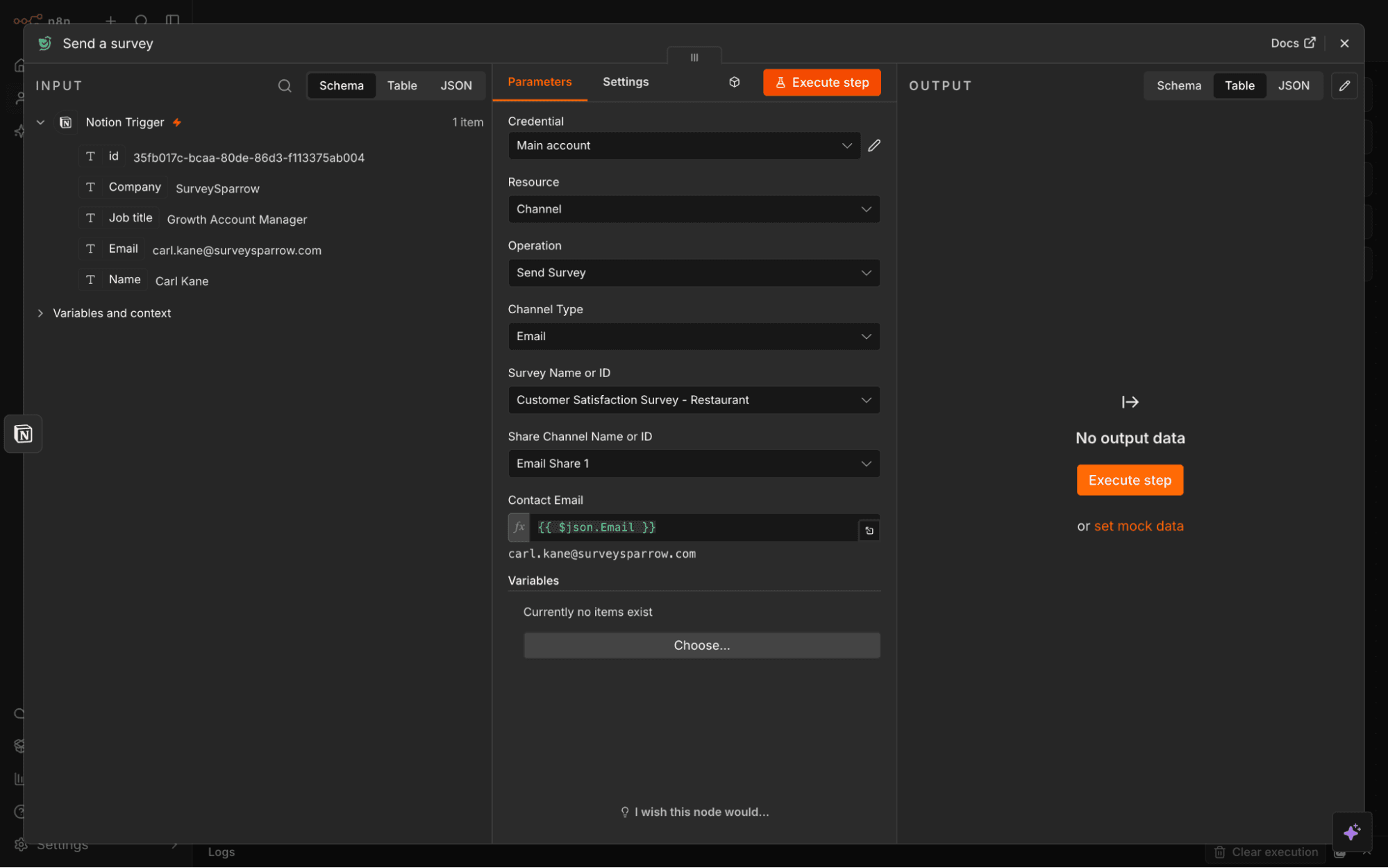Click the top Execute step button
The height and width of the screenshot is (868, 1388).
821,82
